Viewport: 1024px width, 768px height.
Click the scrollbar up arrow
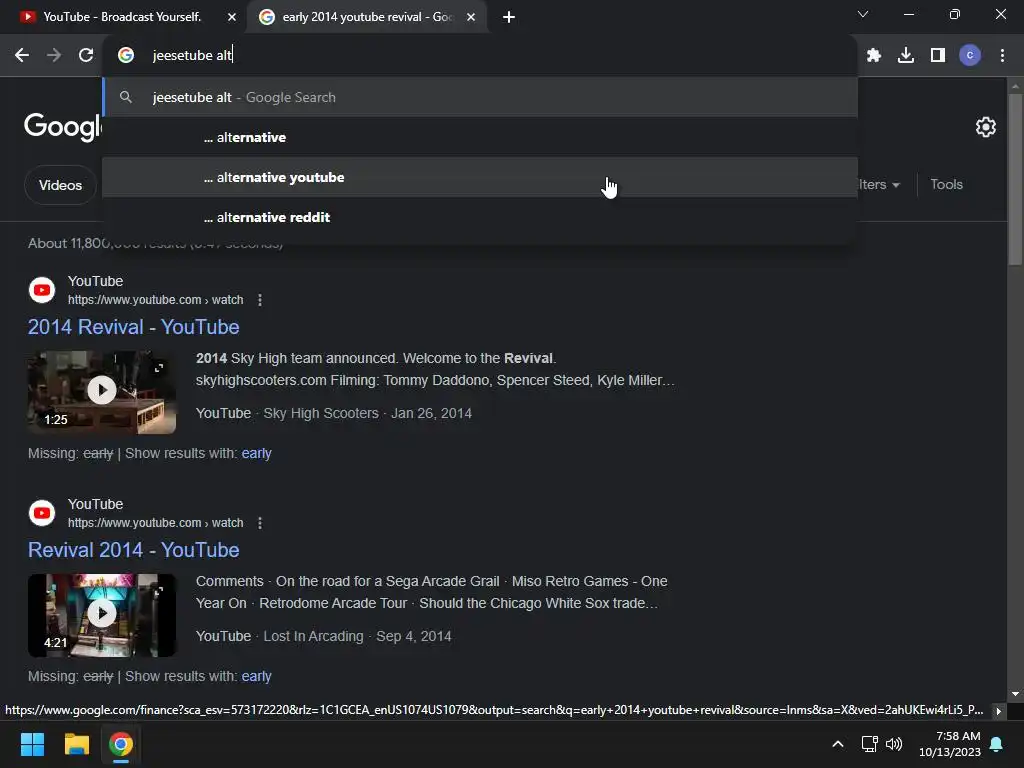tap(1014, 86)
